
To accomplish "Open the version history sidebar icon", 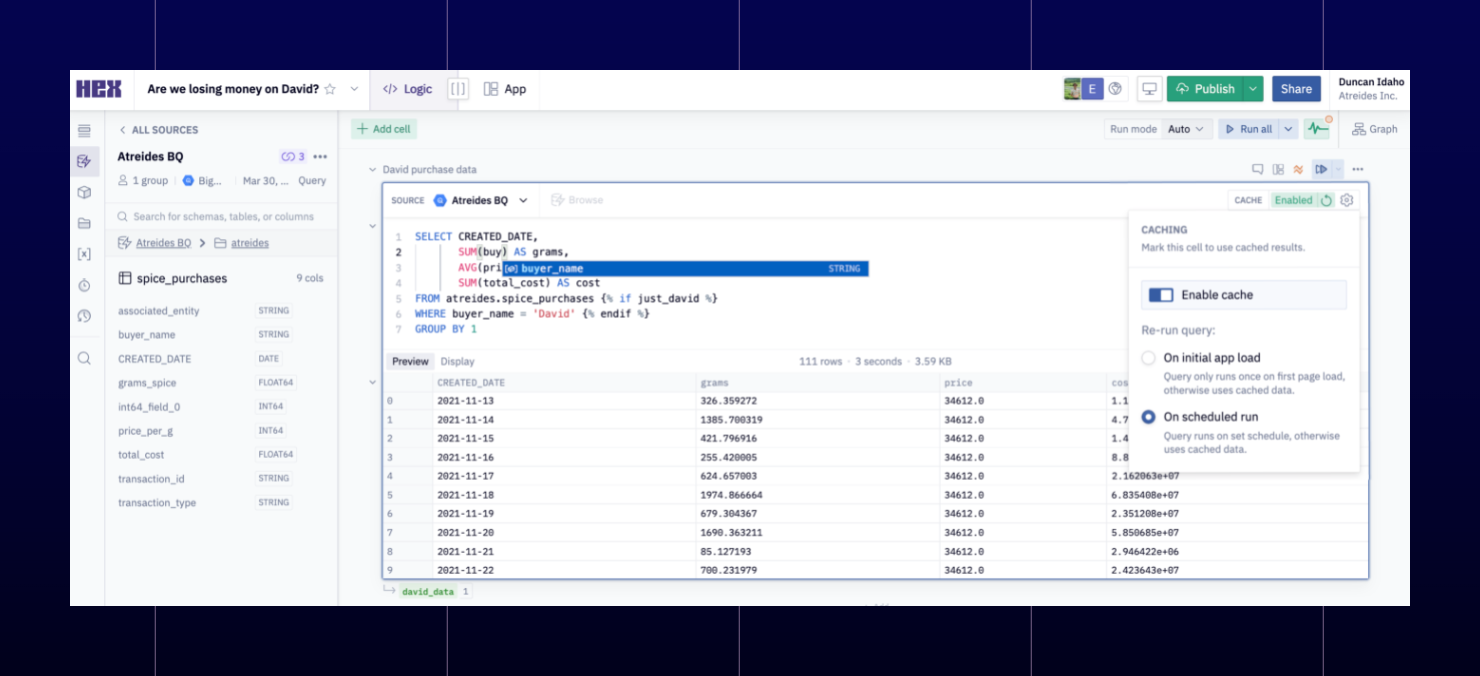I will 84,316.
